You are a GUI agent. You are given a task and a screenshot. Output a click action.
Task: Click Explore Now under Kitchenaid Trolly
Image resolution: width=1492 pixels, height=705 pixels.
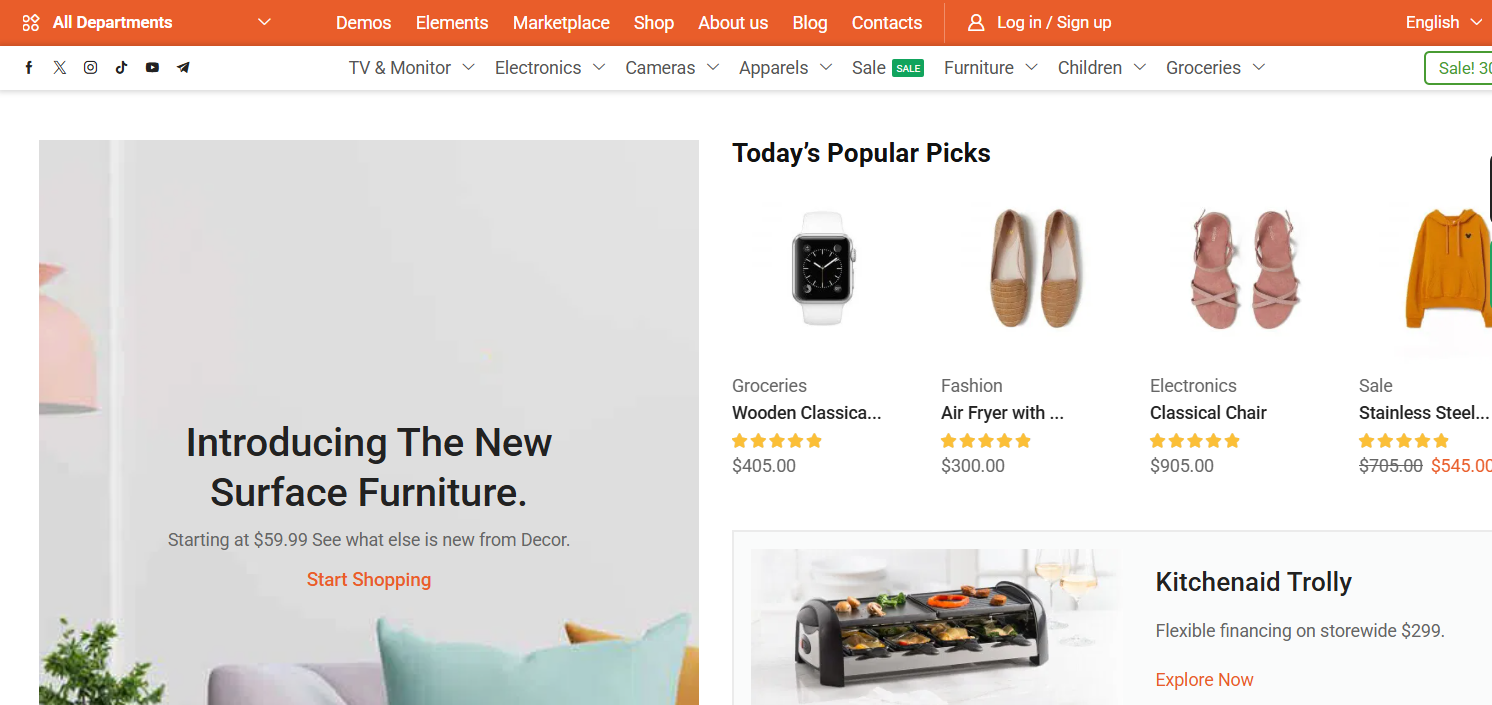[x=1204, y=680]
